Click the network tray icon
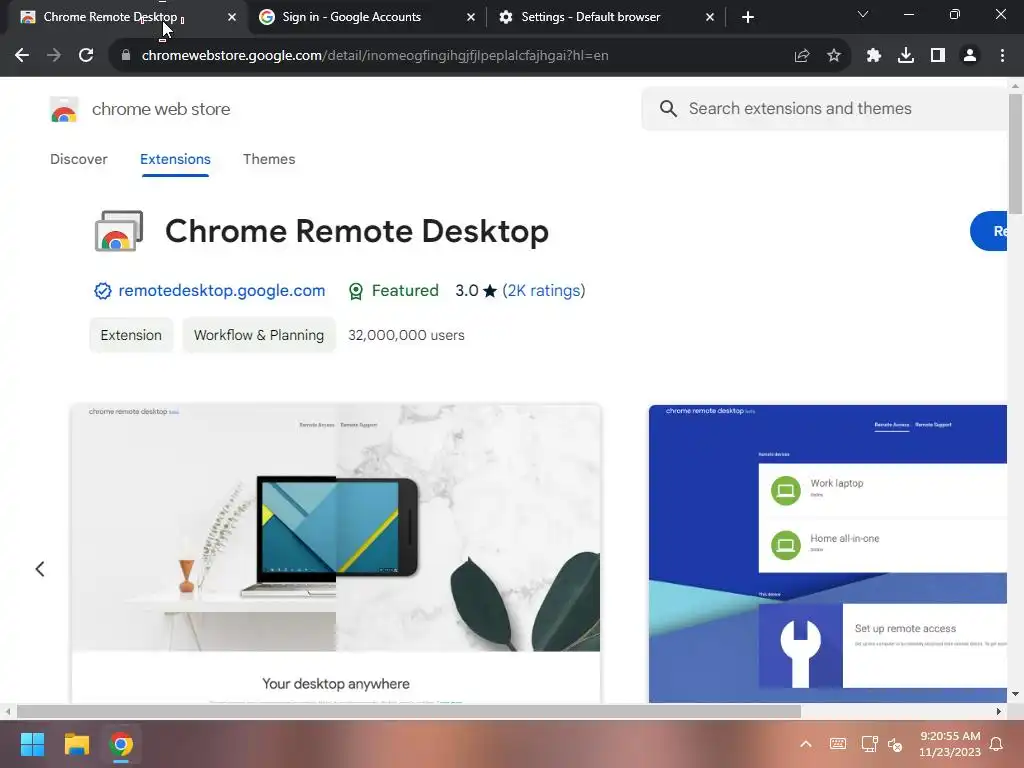The height and width of the screenshot is (768, 1024). 869,744
